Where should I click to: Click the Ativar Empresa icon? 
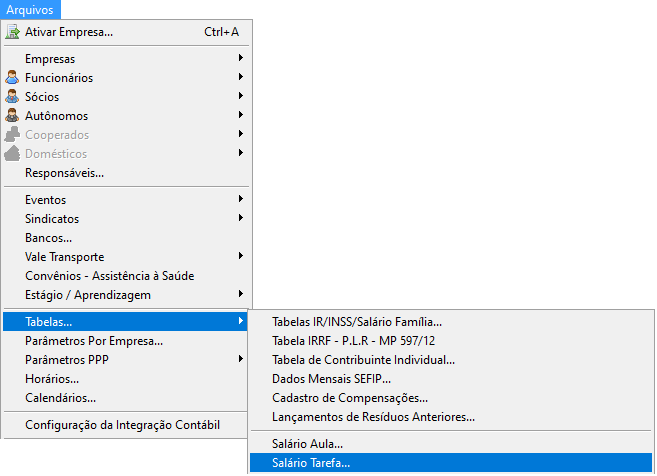12,32
